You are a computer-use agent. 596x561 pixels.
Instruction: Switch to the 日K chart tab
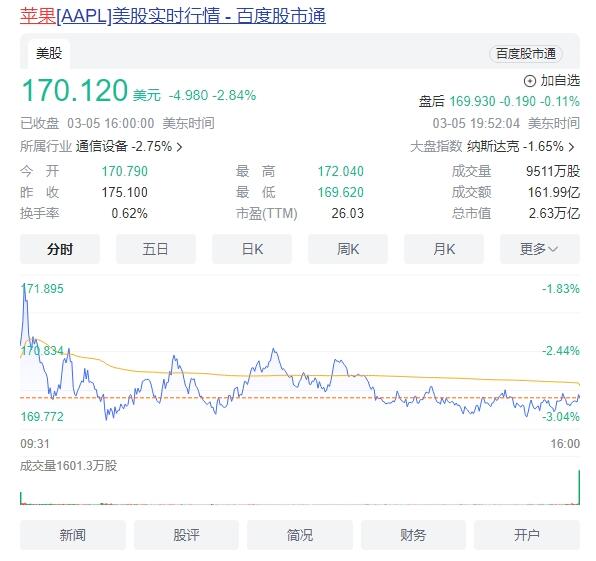252,249
